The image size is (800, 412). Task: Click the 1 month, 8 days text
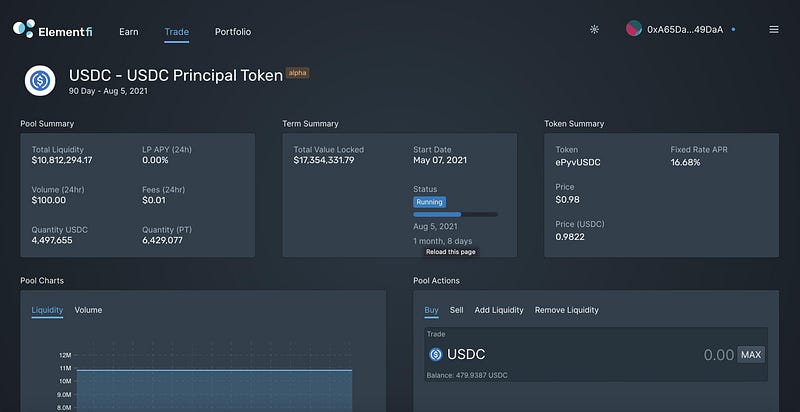[442, 241]
